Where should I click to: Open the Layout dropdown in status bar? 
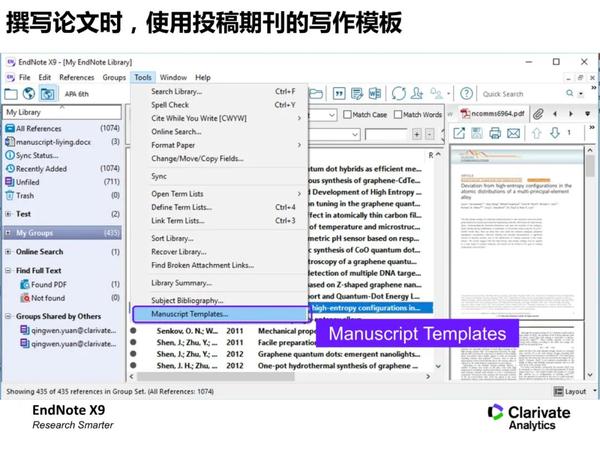pyautogui.click(x=595, y=391)
